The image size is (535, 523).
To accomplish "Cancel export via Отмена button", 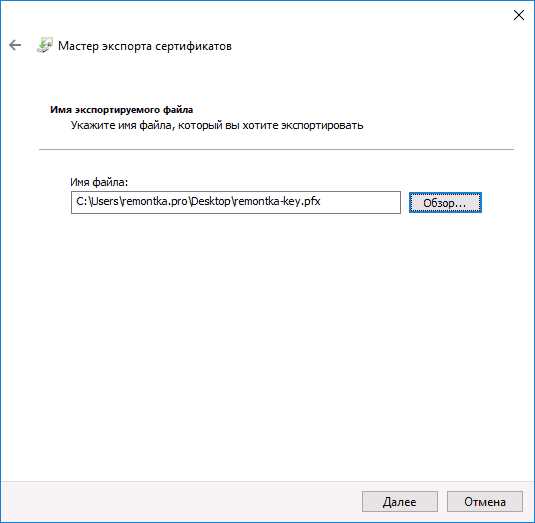I will pyautogui.click(x=485, y=502).
